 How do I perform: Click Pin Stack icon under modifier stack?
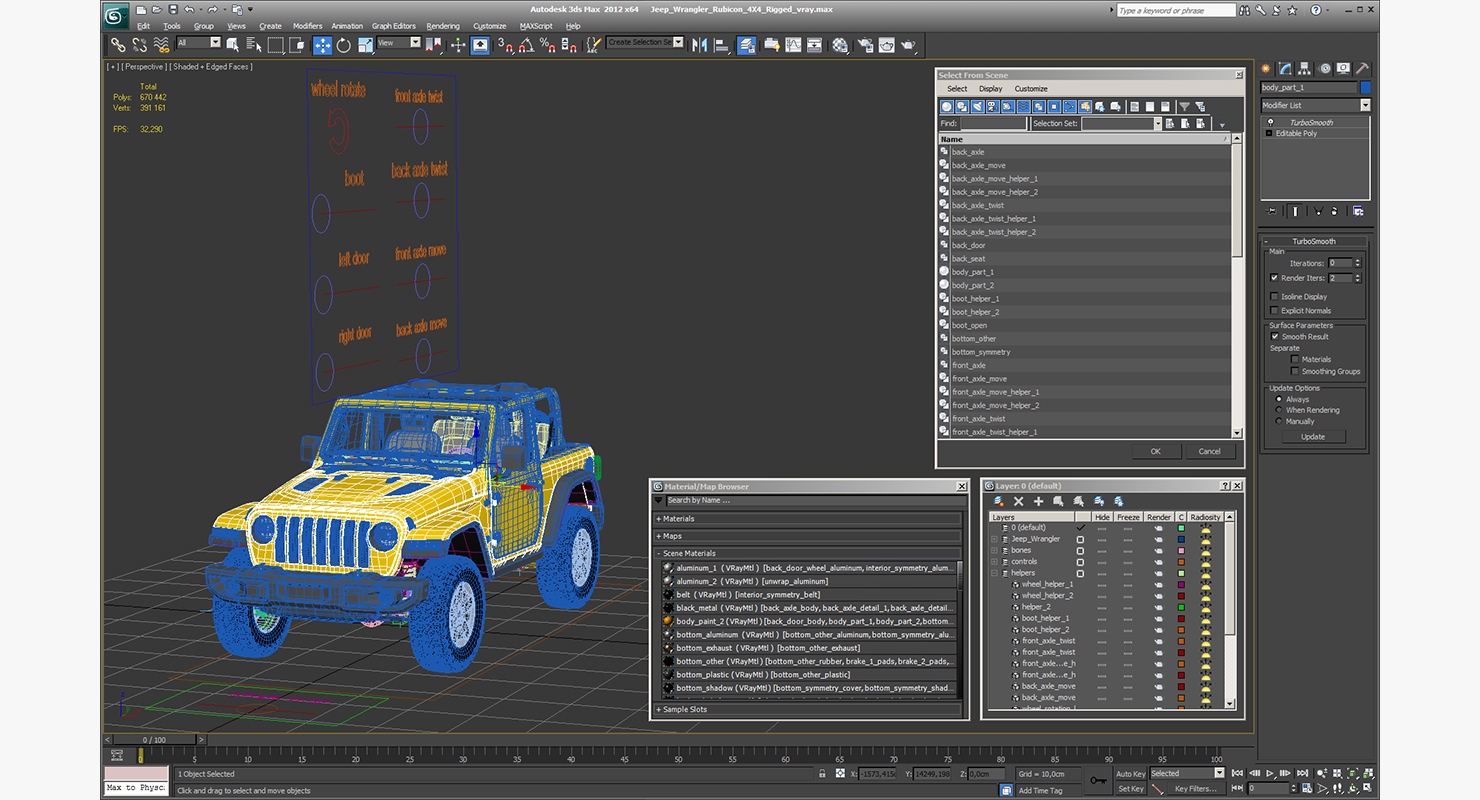point(1272,211)
